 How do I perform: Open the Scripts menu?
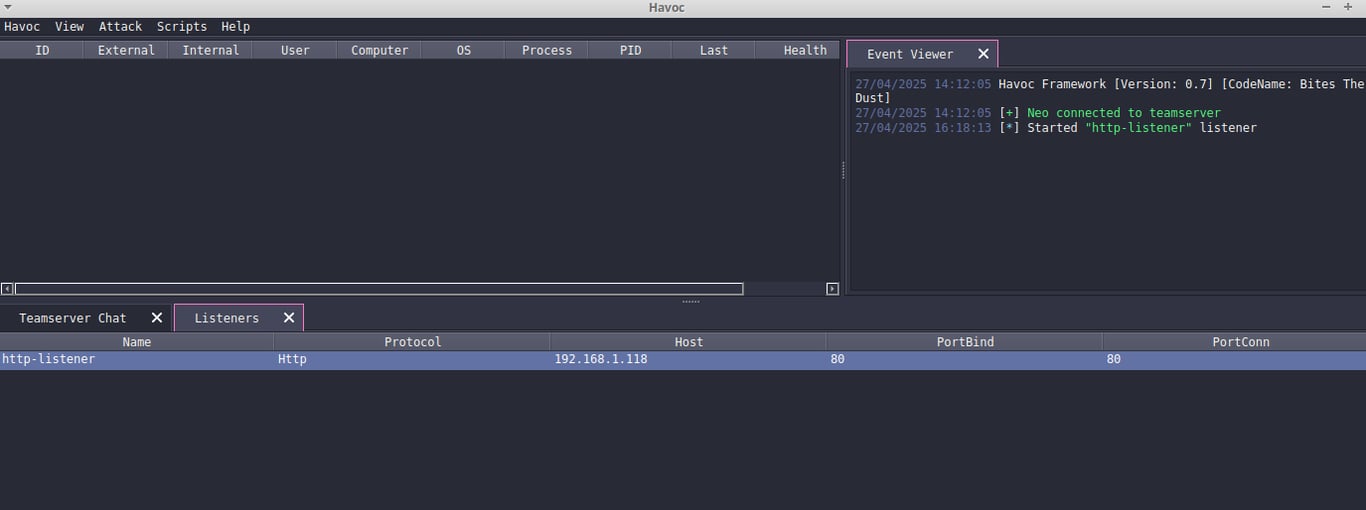pyautogui.click(x=182, y=27)
